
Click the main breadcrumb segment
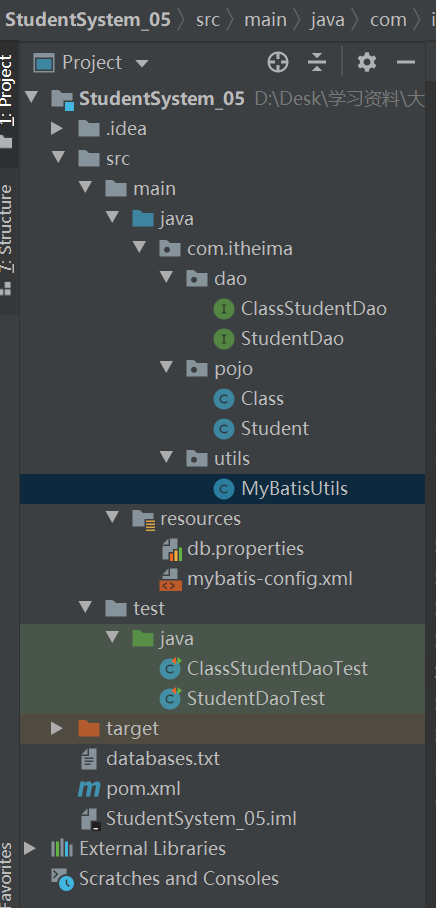265,20
